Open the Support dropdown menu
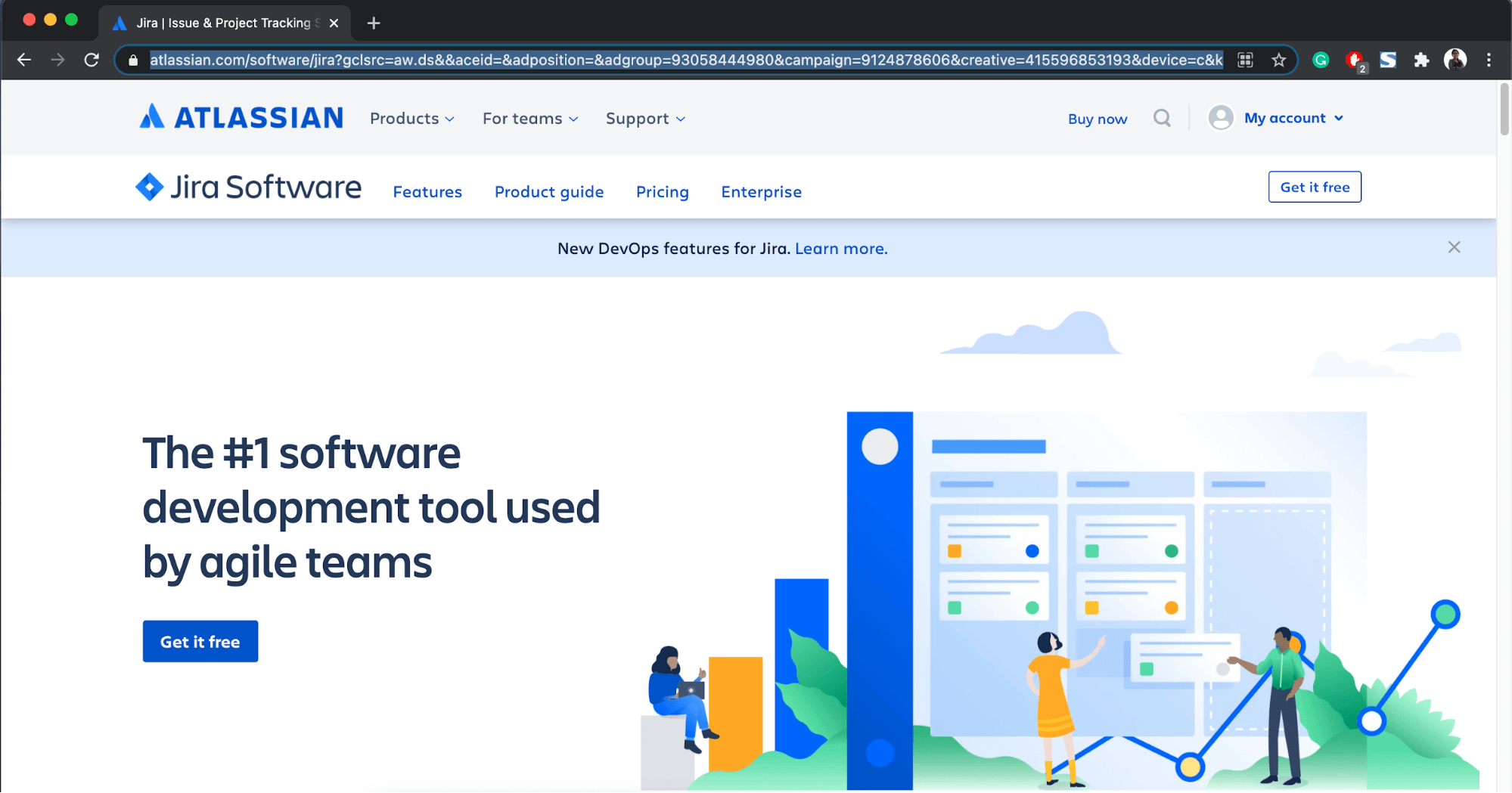1512x793 pixels. point(645,119)
